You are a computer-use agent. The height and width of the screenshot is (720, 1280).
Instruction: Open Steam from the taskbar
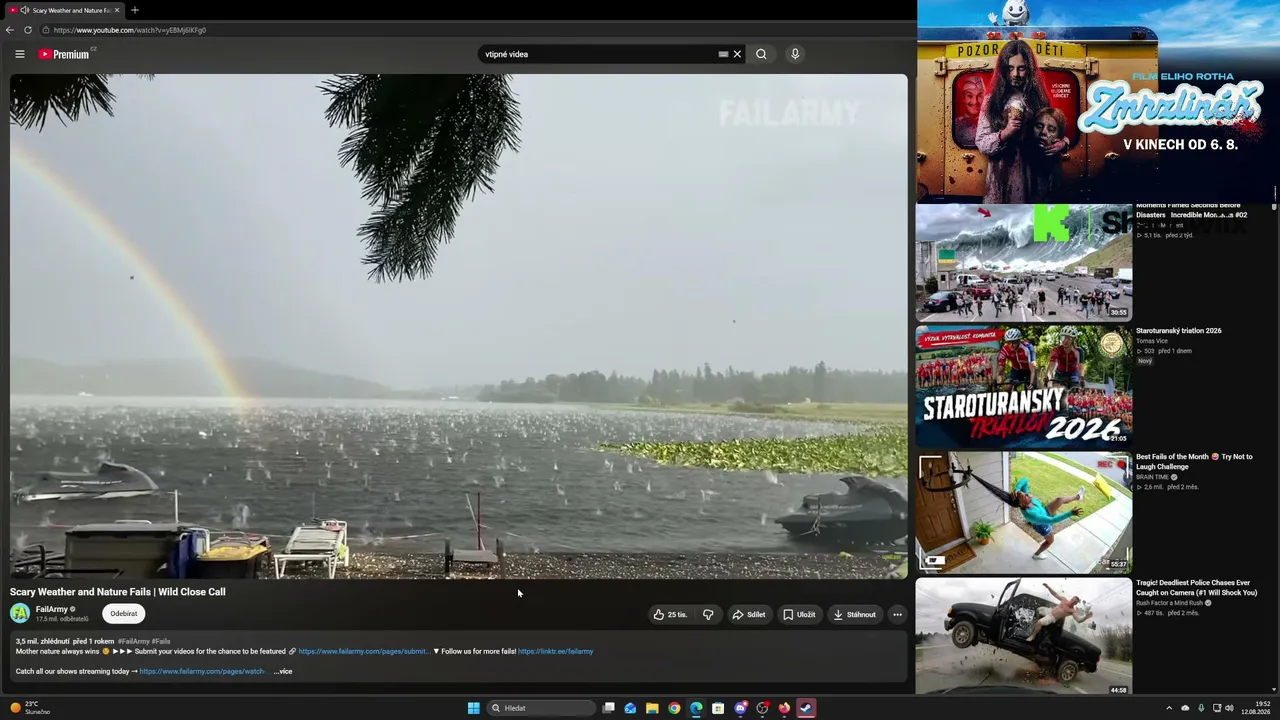coord(806,708)
